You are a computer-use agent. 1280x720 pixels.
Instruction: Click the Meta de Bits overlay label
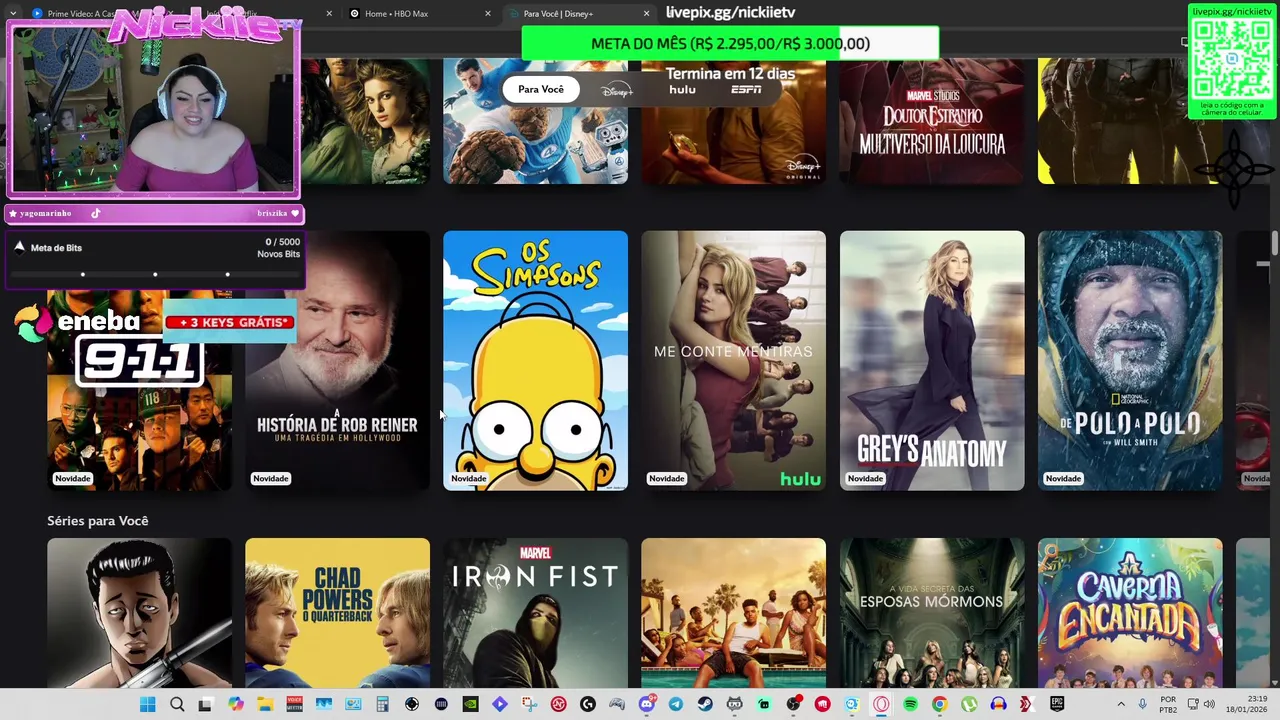(x=56, y=247)
